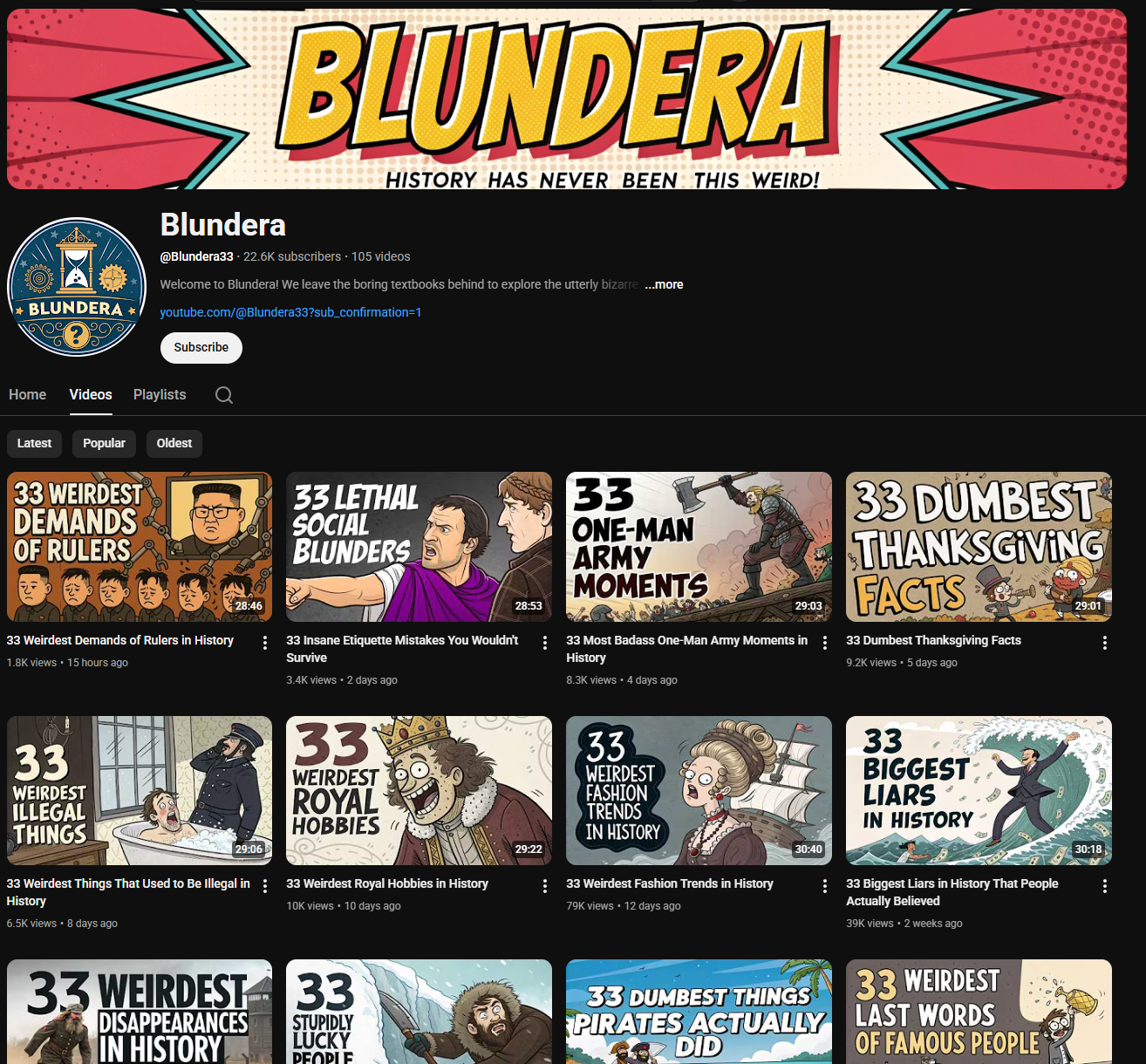
Task: Open options menu for Weirdest Demands of Rulers video
Action: click(x=265, y=643)
